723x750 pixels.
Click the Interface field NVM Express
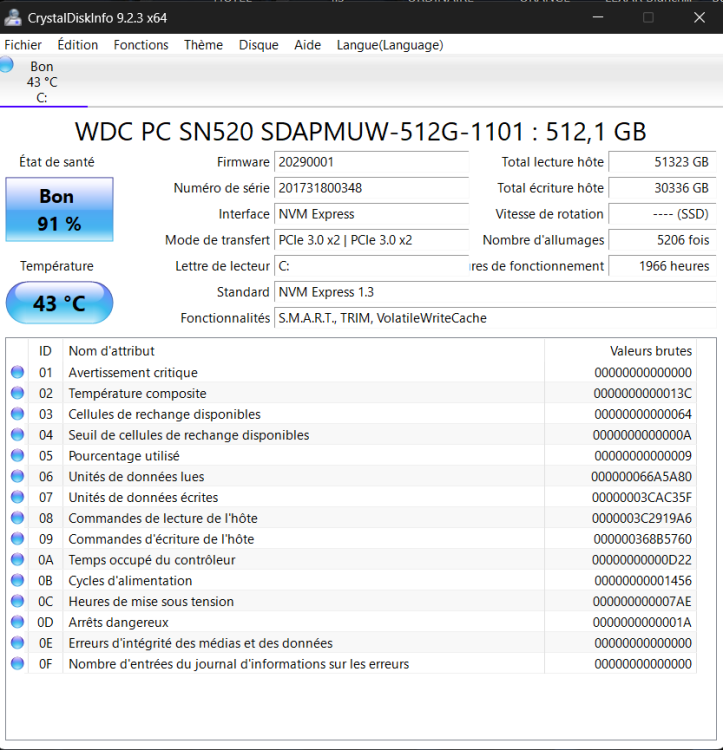point(371,214)
